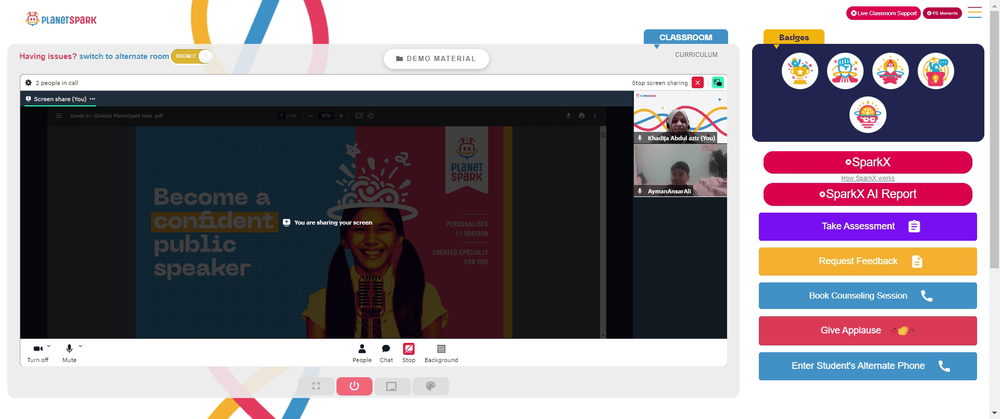The height and width of the screenshot is (419, 1000).
Task: Open the Screen share tab's three-dot options
Action: (92, 99)
